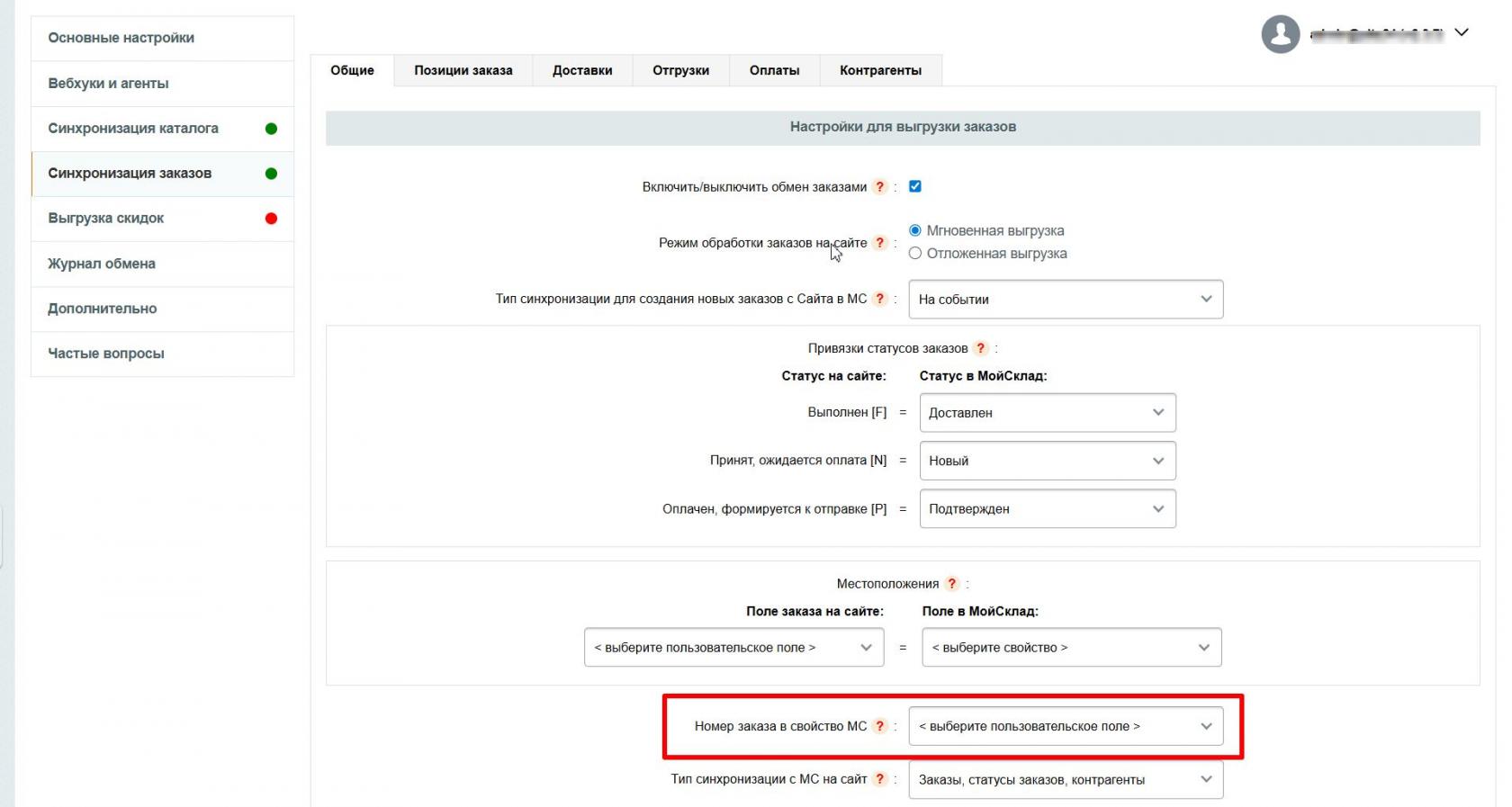Screen dimensions: 1512x807
Task: Open the Новый status dropdown
Action: click(1048, 461)
